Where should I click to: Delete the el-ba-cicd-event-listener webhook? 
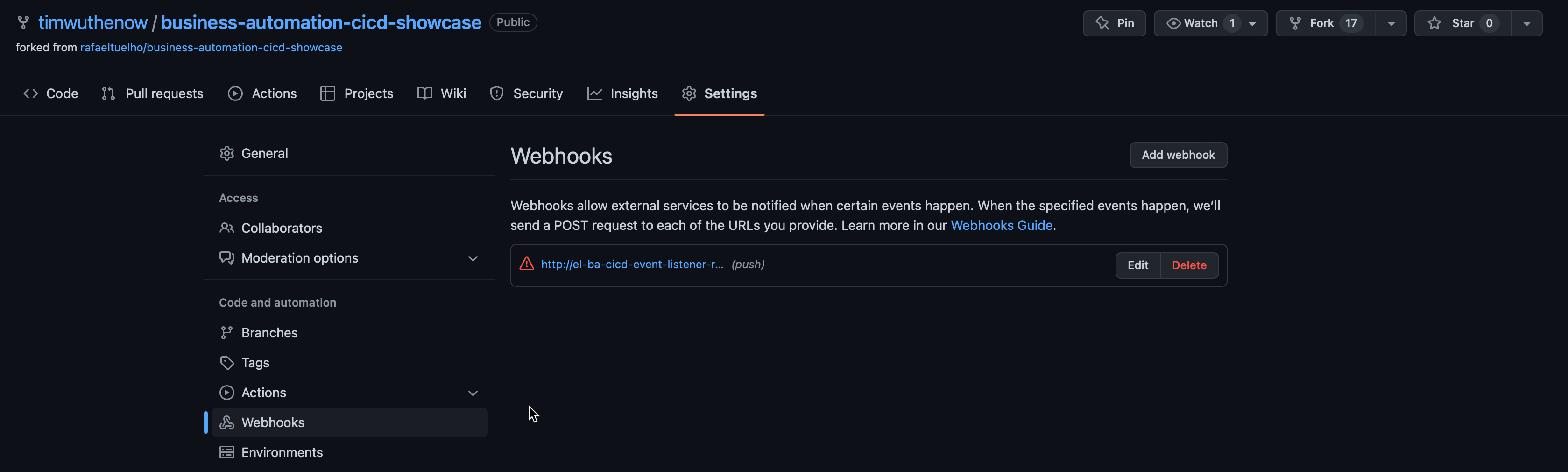1189,265
